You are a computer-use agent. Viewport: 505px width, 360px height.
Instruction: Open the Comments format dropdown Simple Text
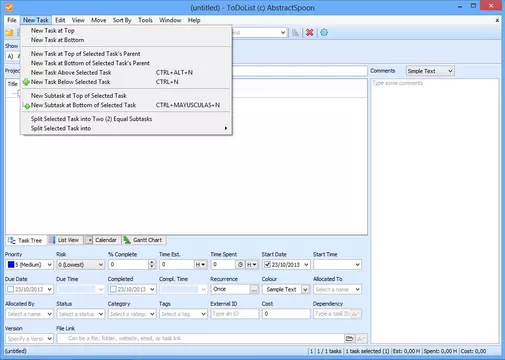point(430,71)
